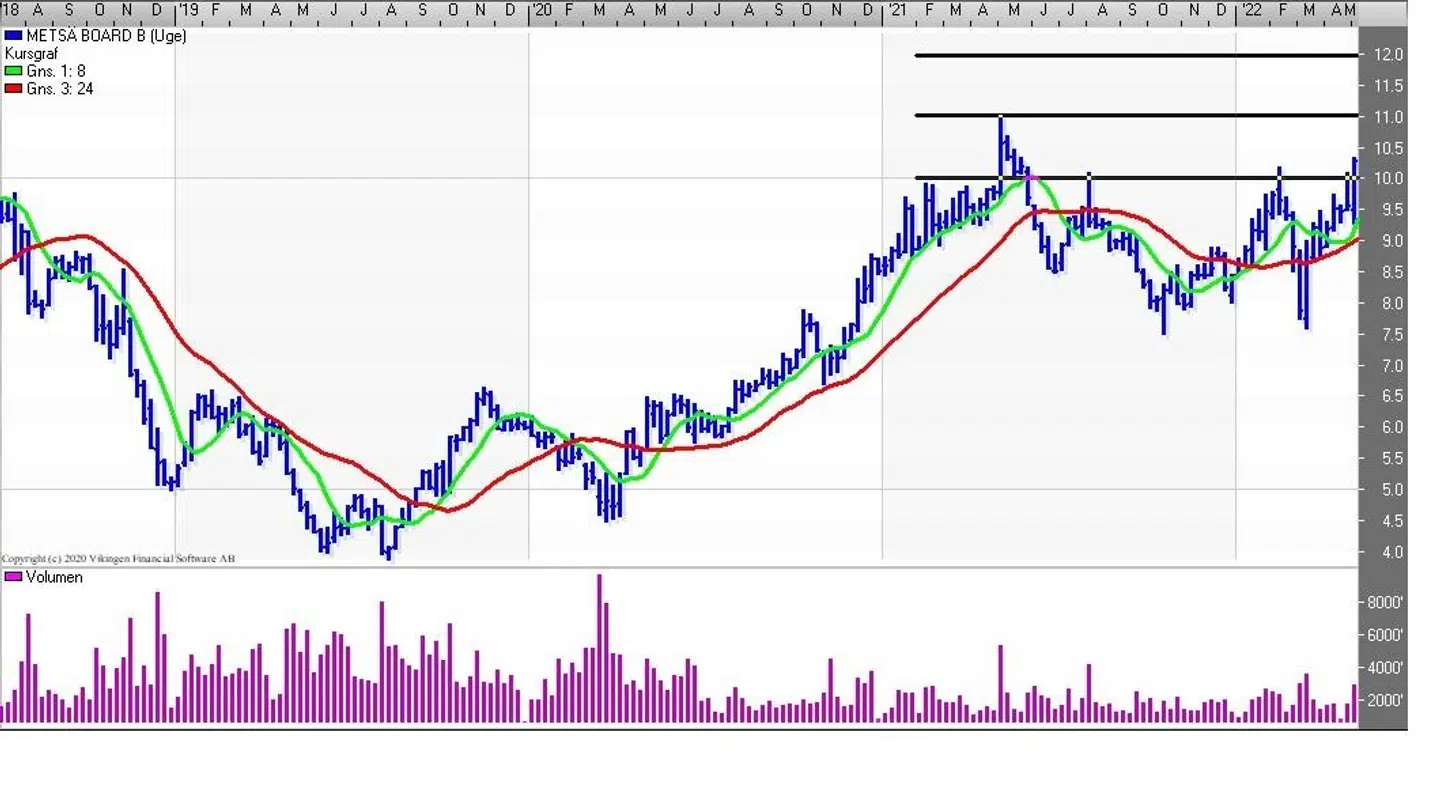Click the '19 year marker on time axis
Image resolution: width=1440 pixels, height=812 pixels.
pos(188,10)
